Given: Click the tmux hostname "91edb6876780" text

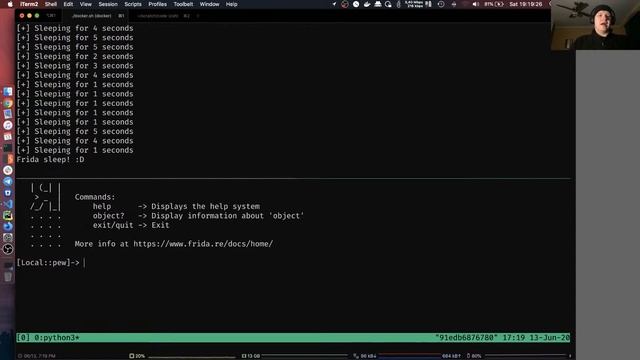Looking at the screenshot, I should click(x=466, y=338).
